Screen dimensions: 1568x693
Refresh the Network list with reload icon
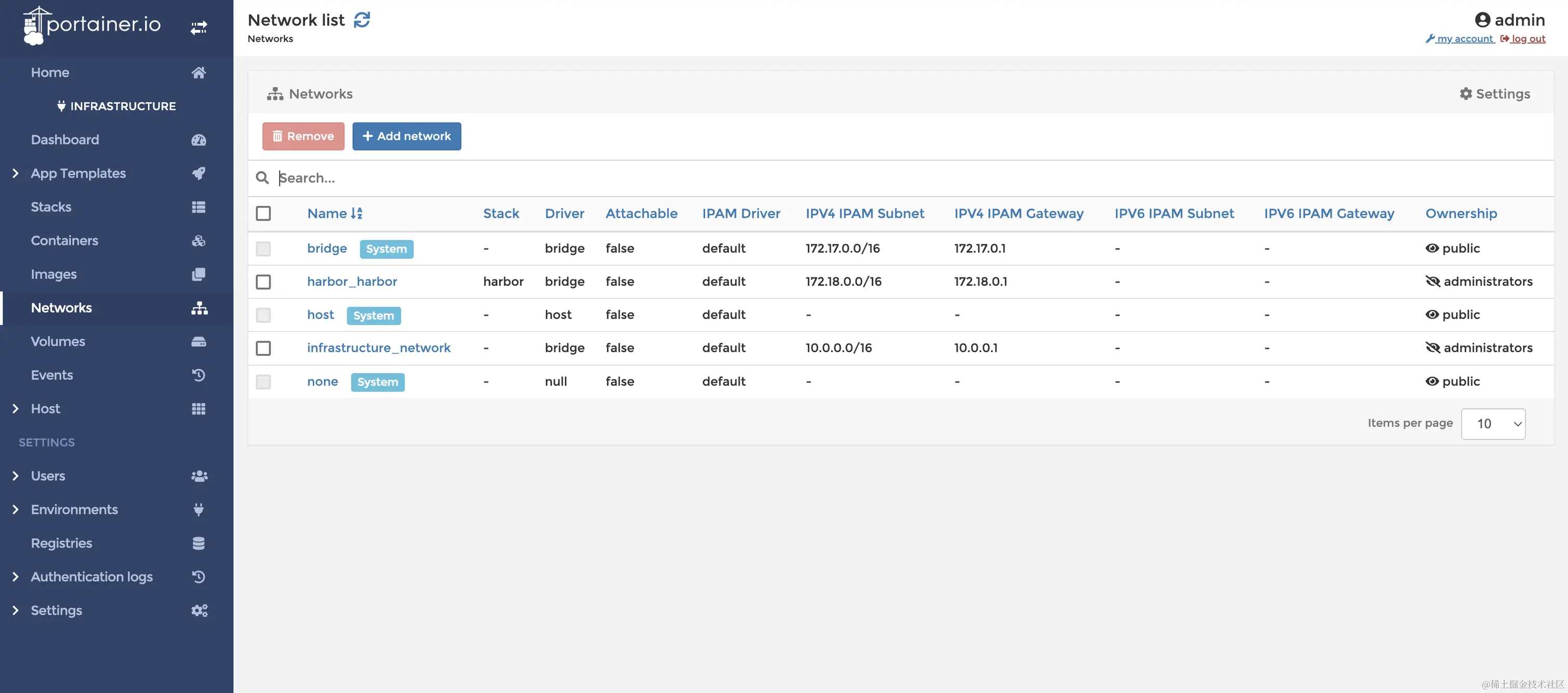pyautogui.click(x=362, y=20)
